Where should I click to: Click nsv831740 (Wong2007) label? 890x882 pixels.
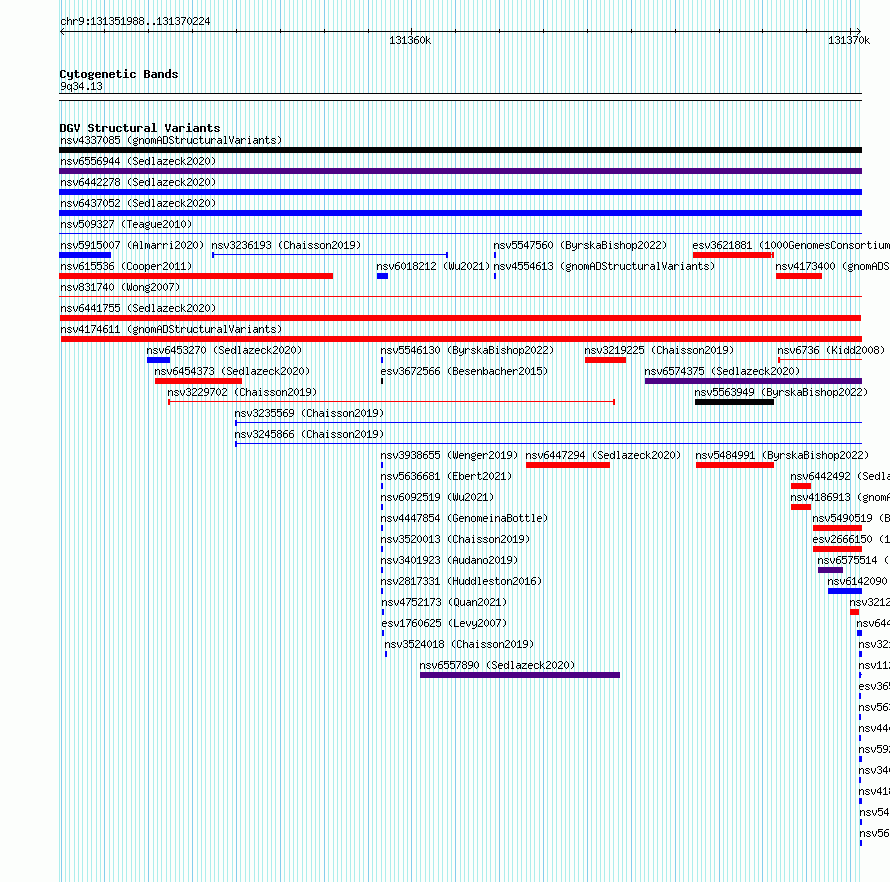(x=120, y=287)
